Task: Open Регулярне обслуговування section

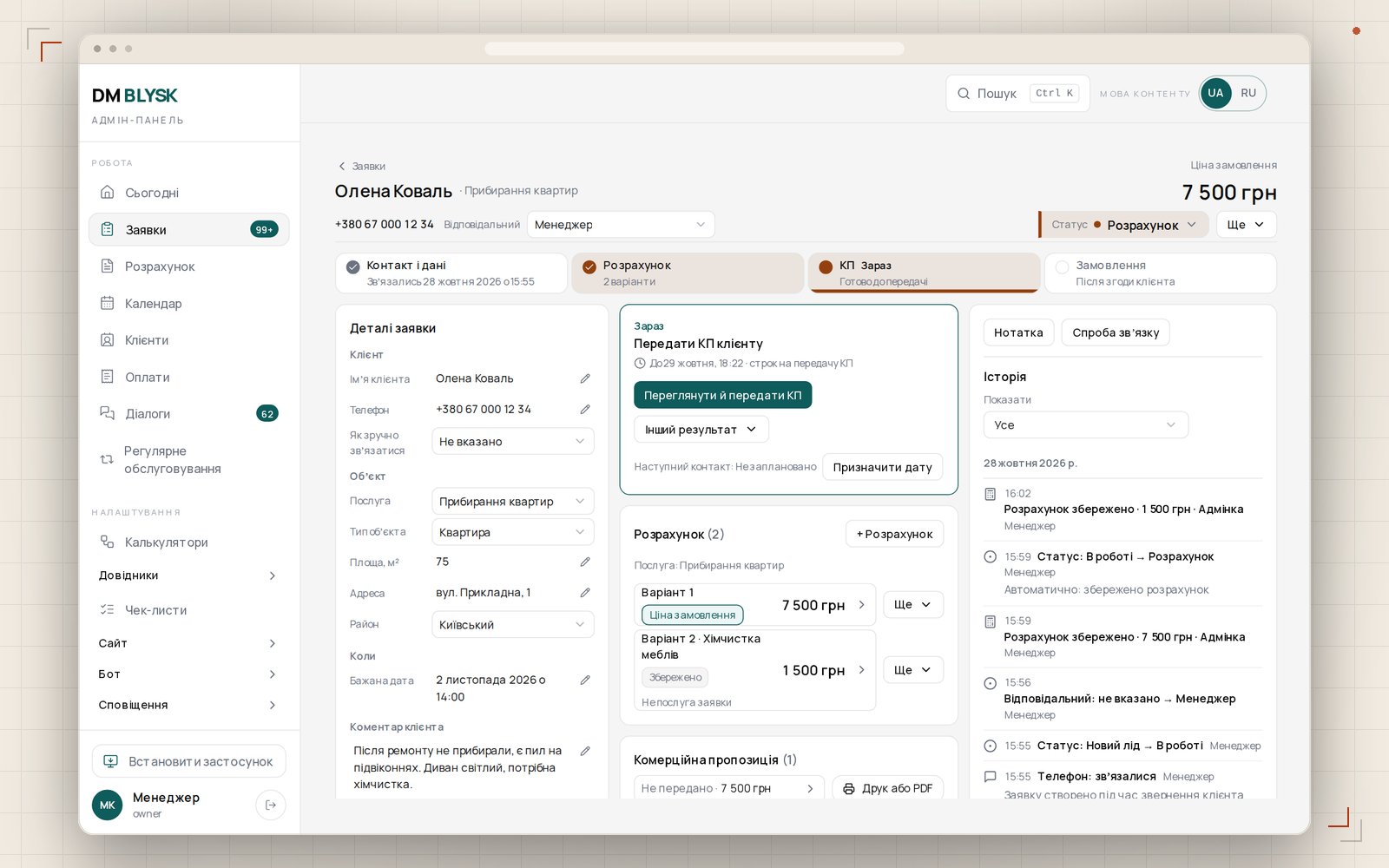Action: [188, 460]
